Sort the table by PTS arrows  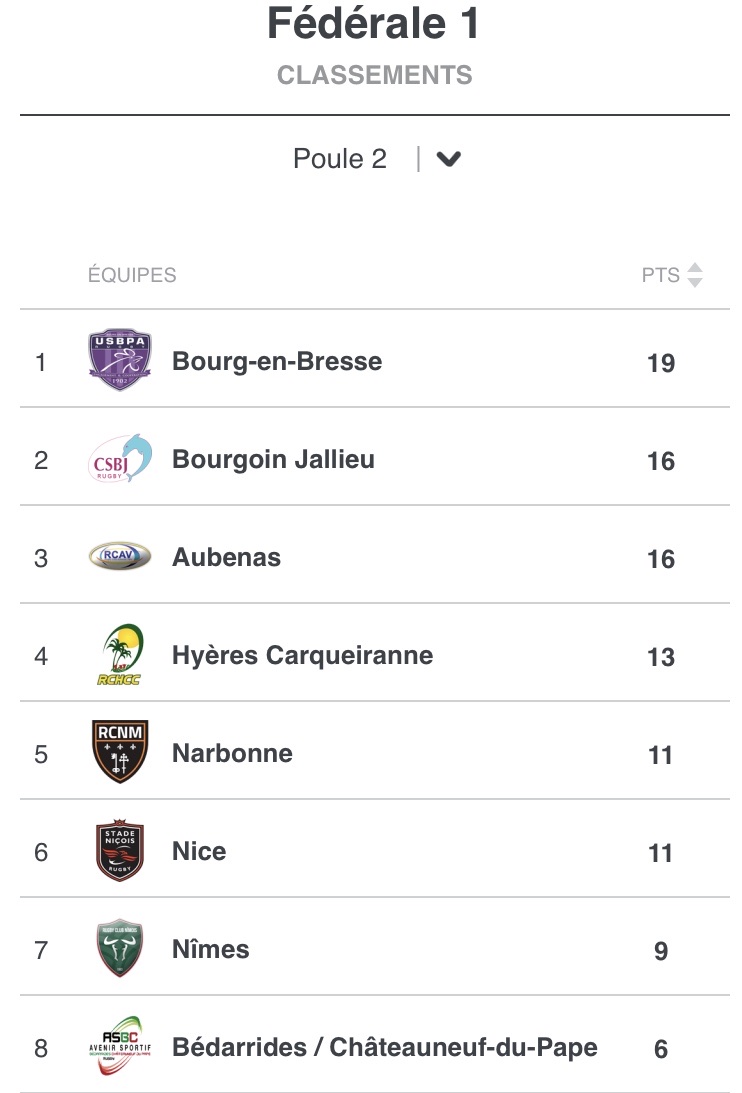pos(695,275)
